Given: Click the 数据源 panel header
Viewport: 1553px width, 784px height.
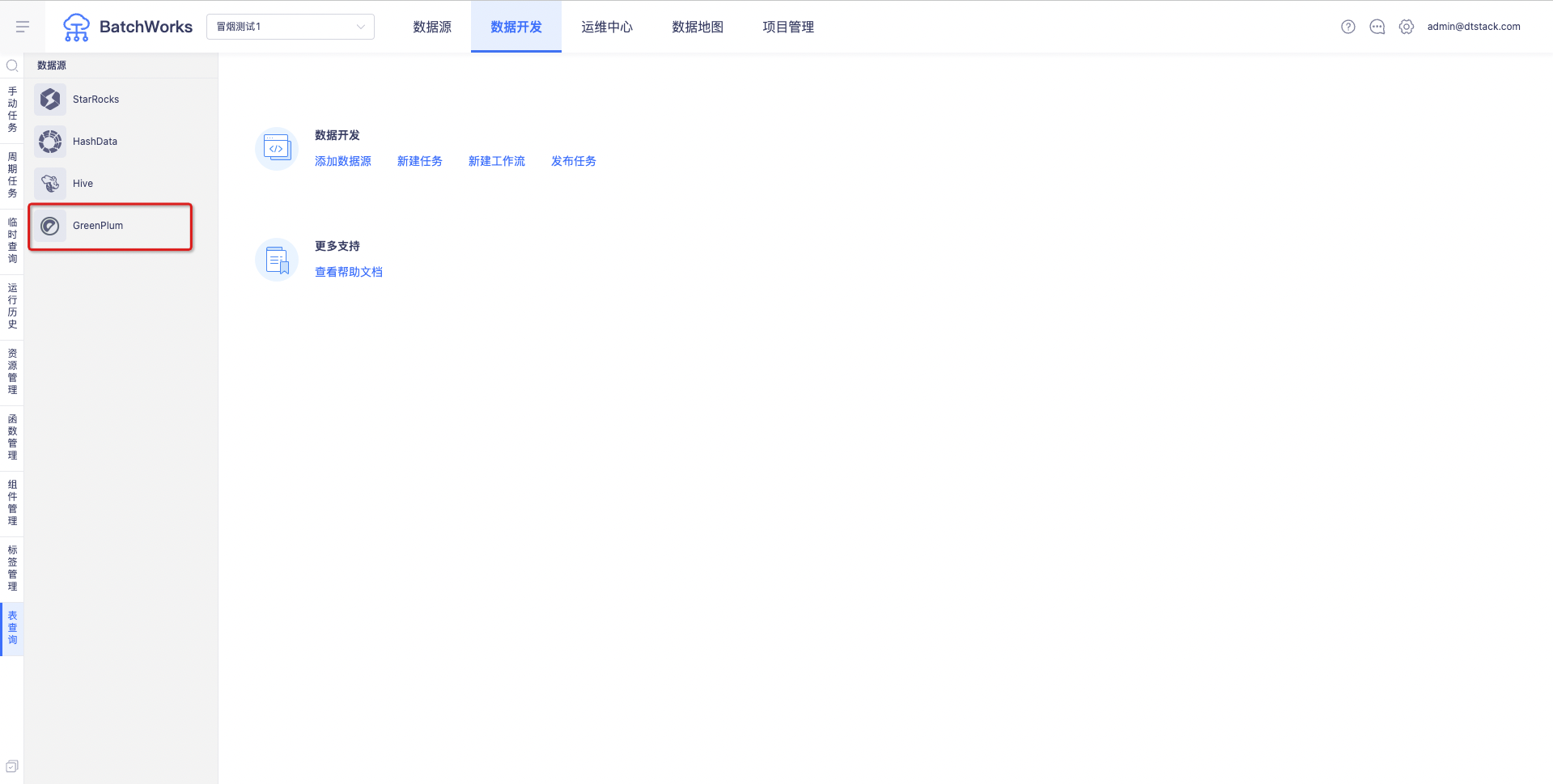Looking at the screenshot, I should click(52, 66).
